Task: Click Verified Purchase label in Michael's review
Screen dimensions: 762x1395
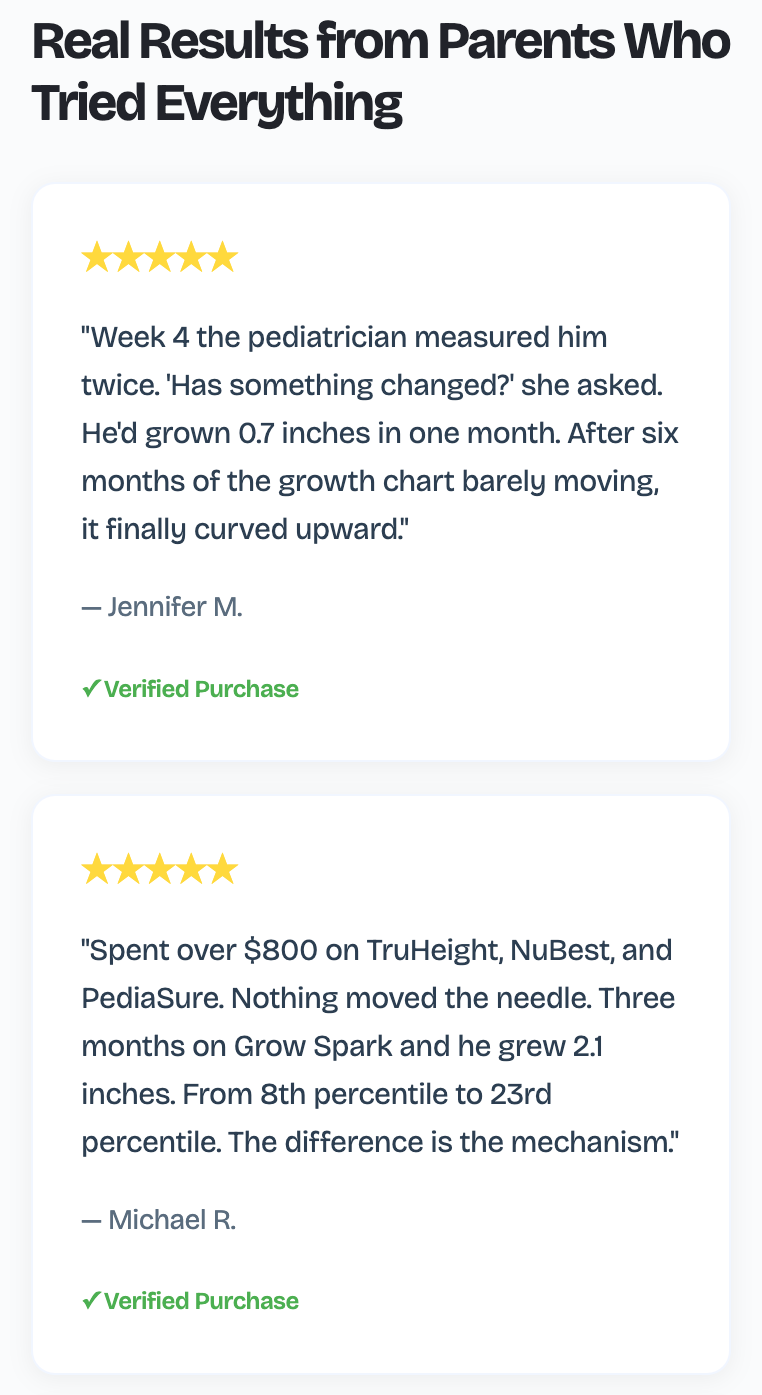Action: click(201, 1300)
